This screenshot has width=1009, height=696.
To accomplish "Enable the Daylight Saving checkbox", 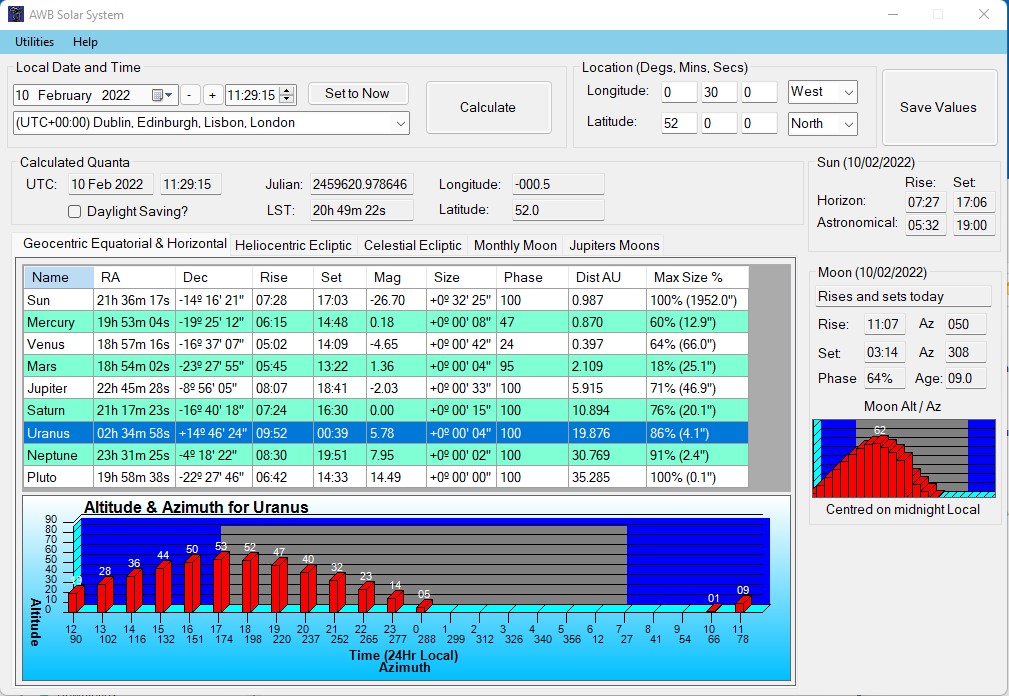I will tap(74, 211).
